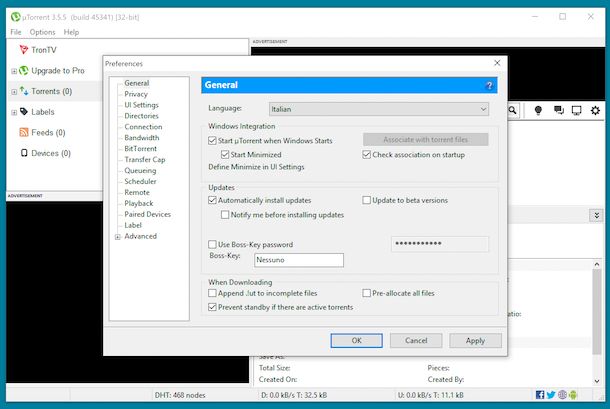This screenshot has height=409, width=610.
Task: Click the Android icon in status bar
Action: (573, 395)
